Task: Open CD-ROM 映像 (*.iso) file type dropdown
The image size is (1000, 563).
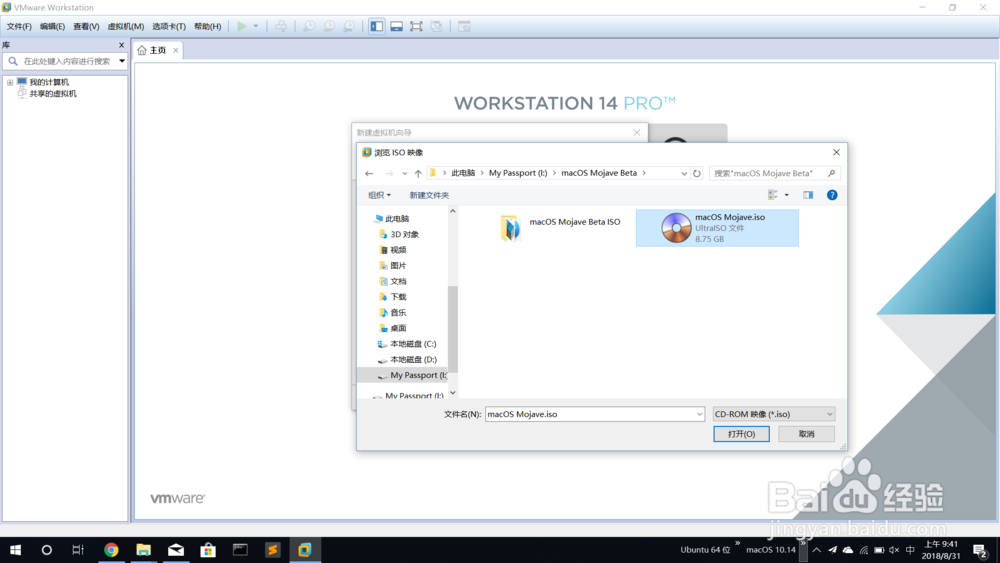Action: pyautogui.click(x=773, y=414)
